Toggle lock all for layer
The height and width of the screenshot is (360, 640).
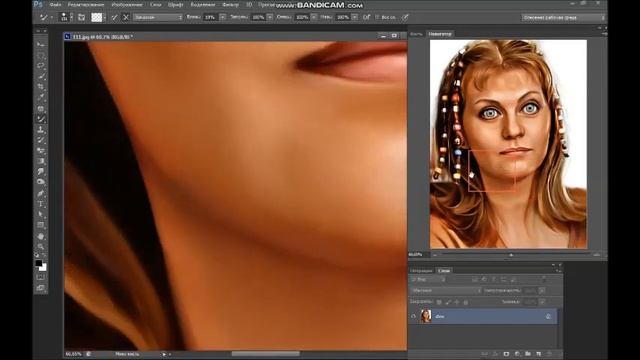(466, 302)
